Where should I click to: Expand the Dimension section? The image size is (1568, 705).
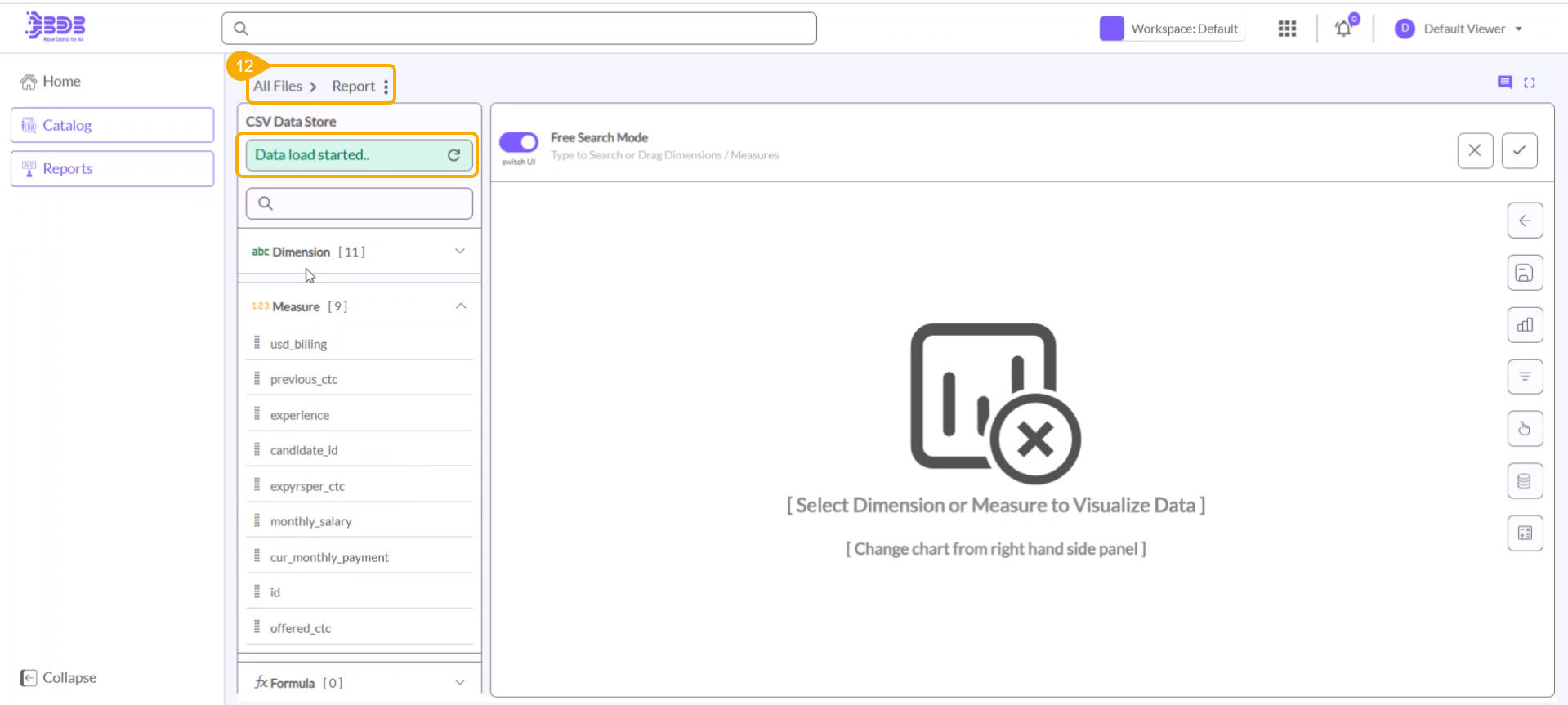pos(459,252)
